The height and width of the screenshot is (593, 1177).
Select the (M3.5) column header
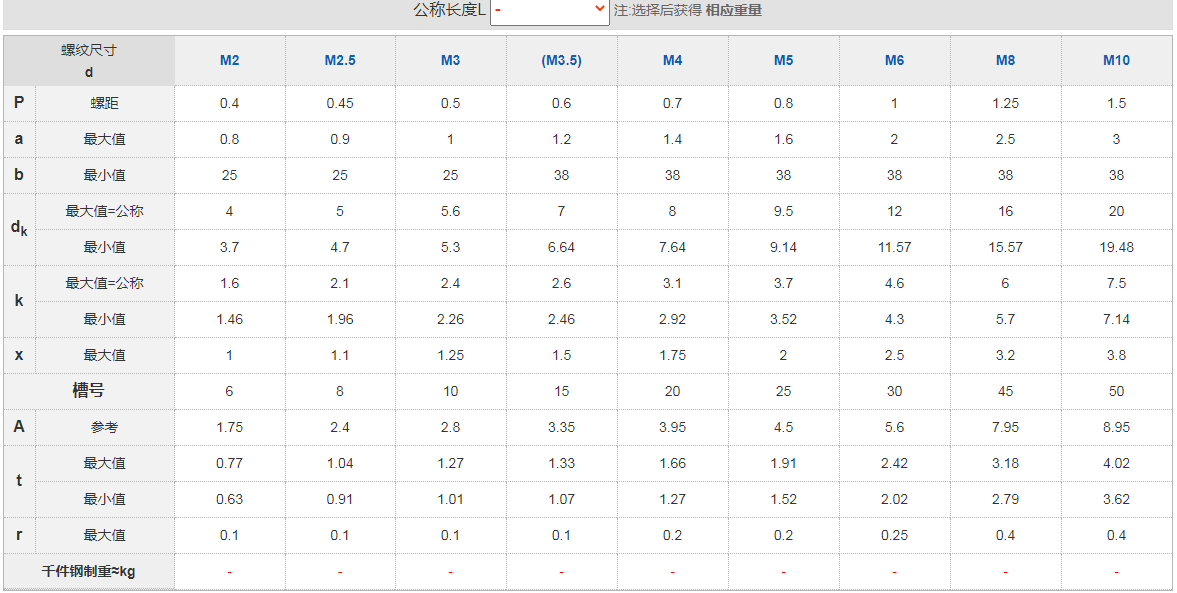click(561, 60)
